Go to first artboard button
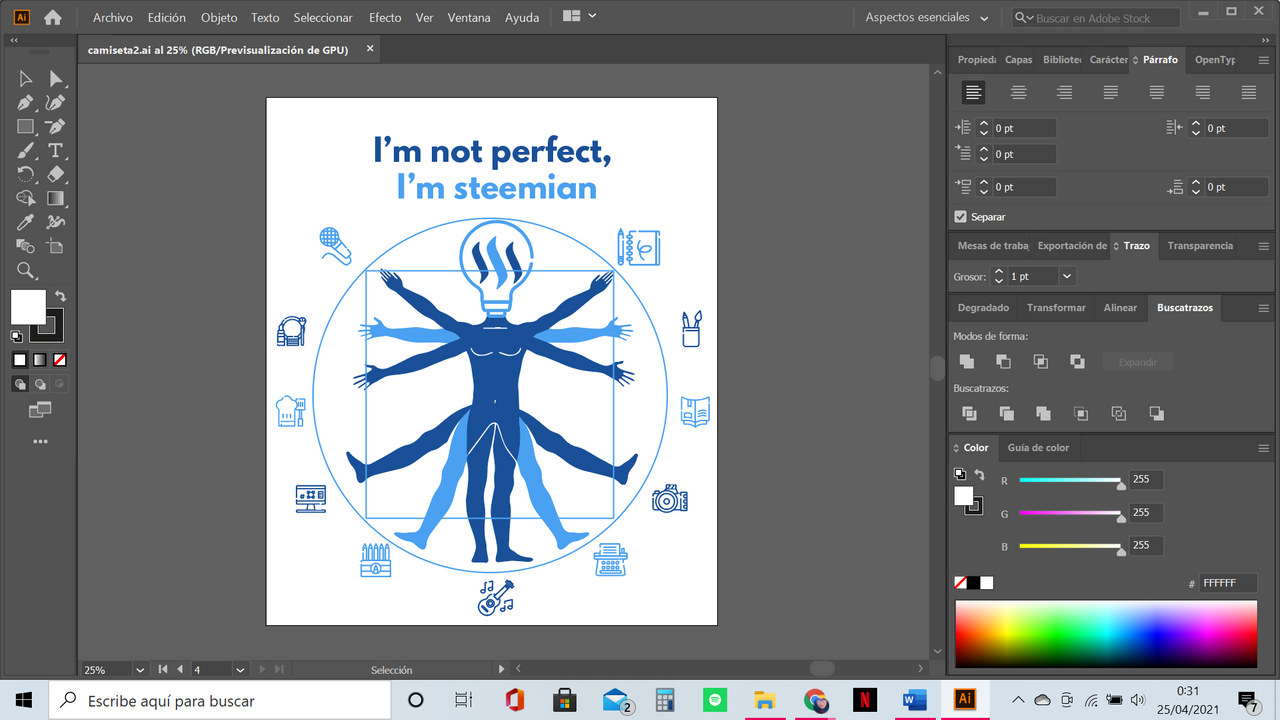Viewport: 1280px width, 720px height. click(163, 670)
